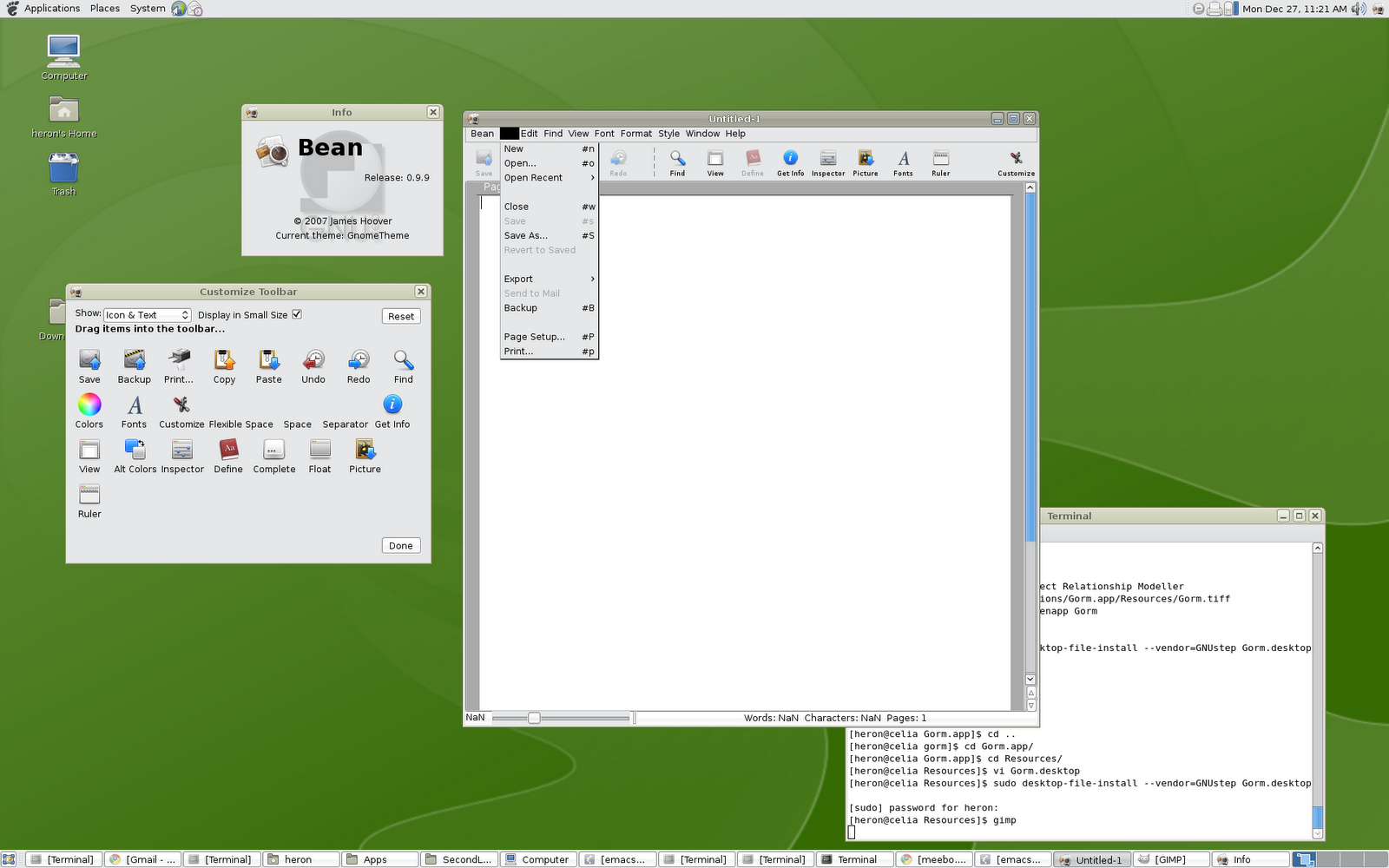Image resolution: width=1389 pixels, height=868 pixels.
Task: Choose Close from the open menu
Action: 550,207
